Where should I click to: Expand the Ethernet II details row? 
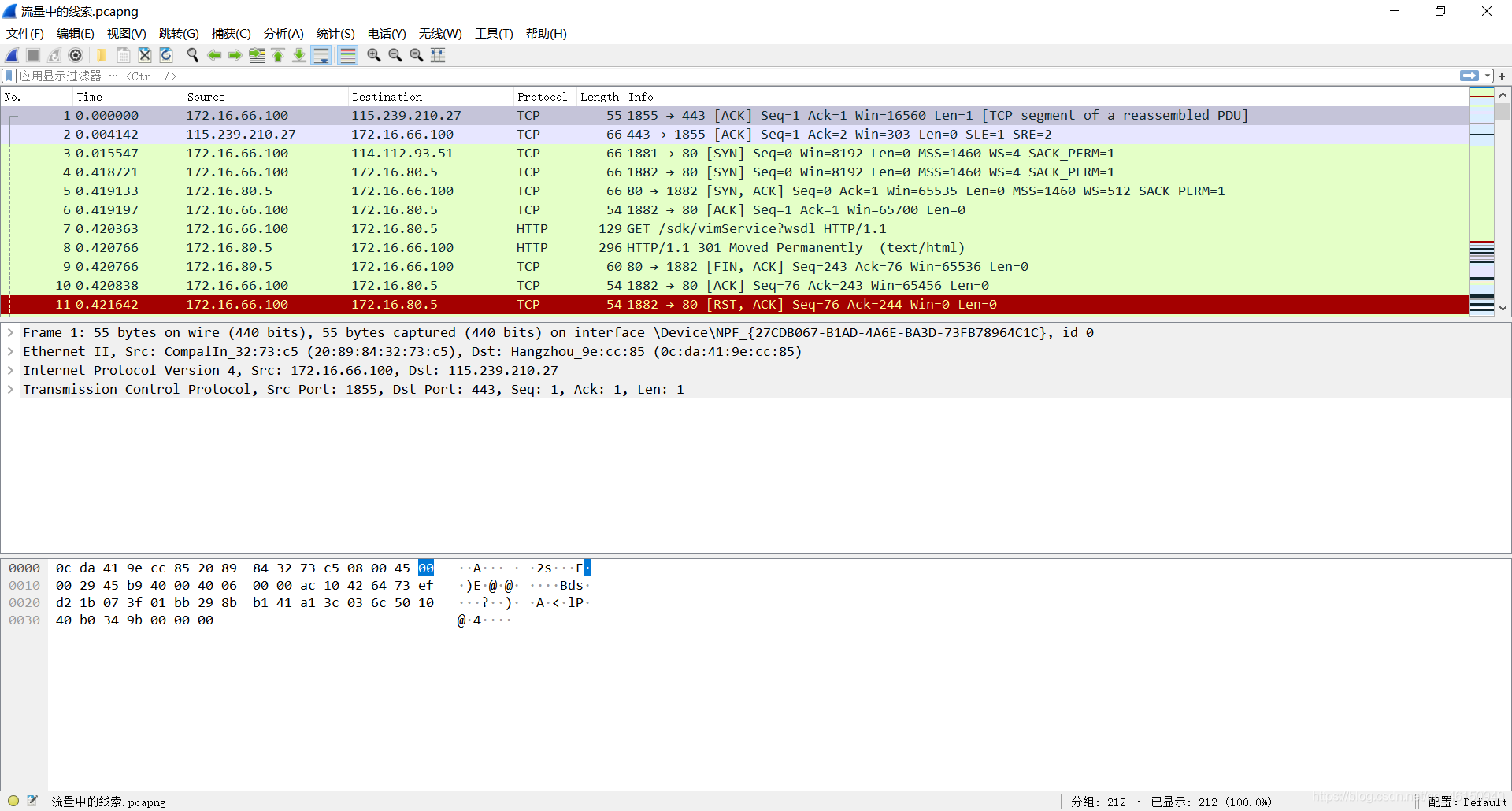click(10, 351)
